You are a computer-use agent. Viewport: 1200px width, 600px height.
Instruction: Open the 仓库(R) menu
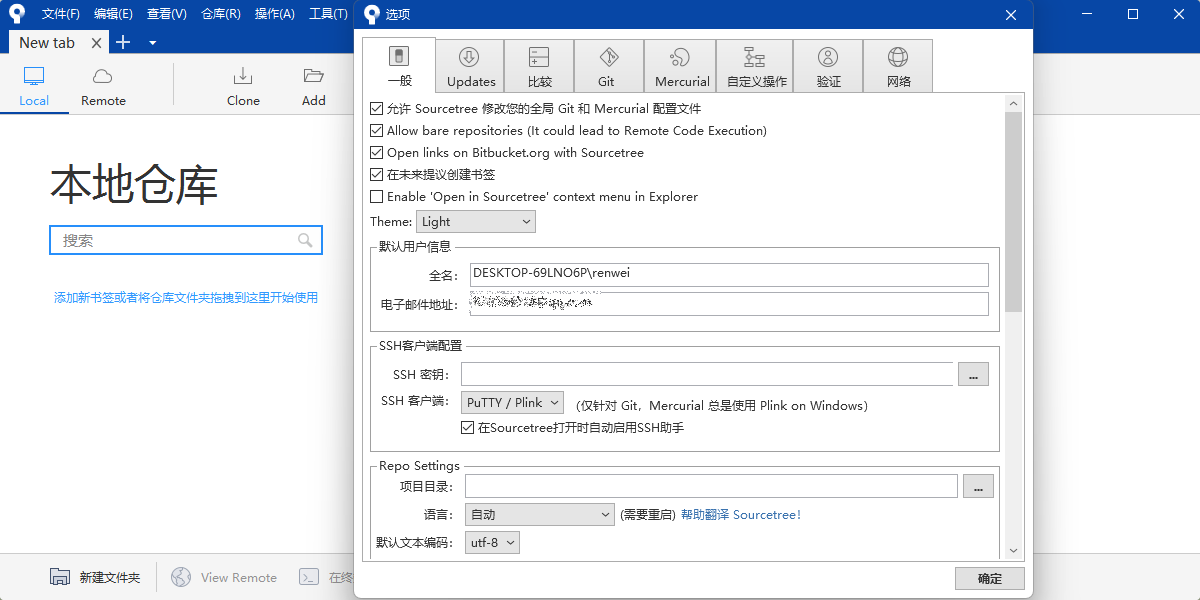pyautogui.click(x=220, y=14)
